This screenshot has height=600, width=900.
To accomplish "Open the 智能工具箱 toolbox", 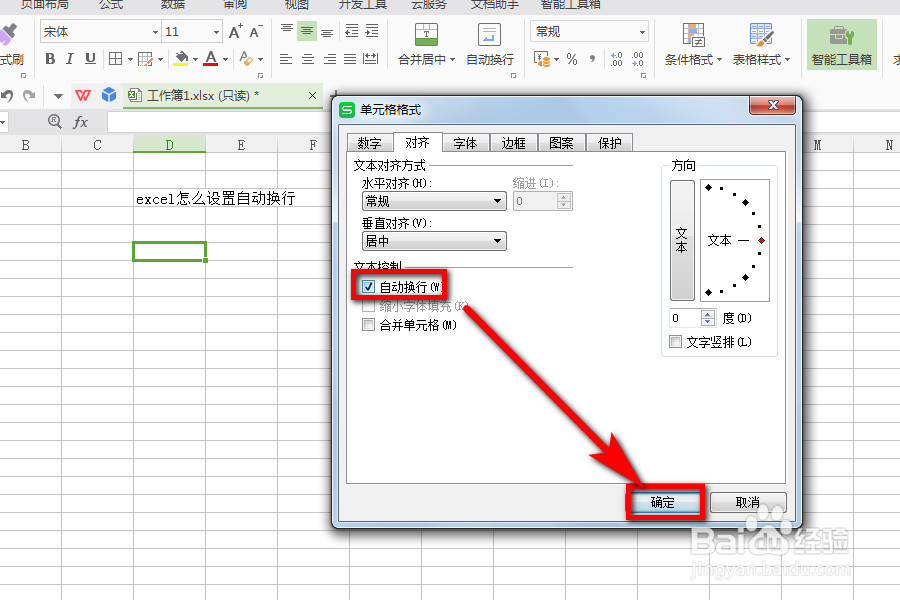I will coord(841,44).
